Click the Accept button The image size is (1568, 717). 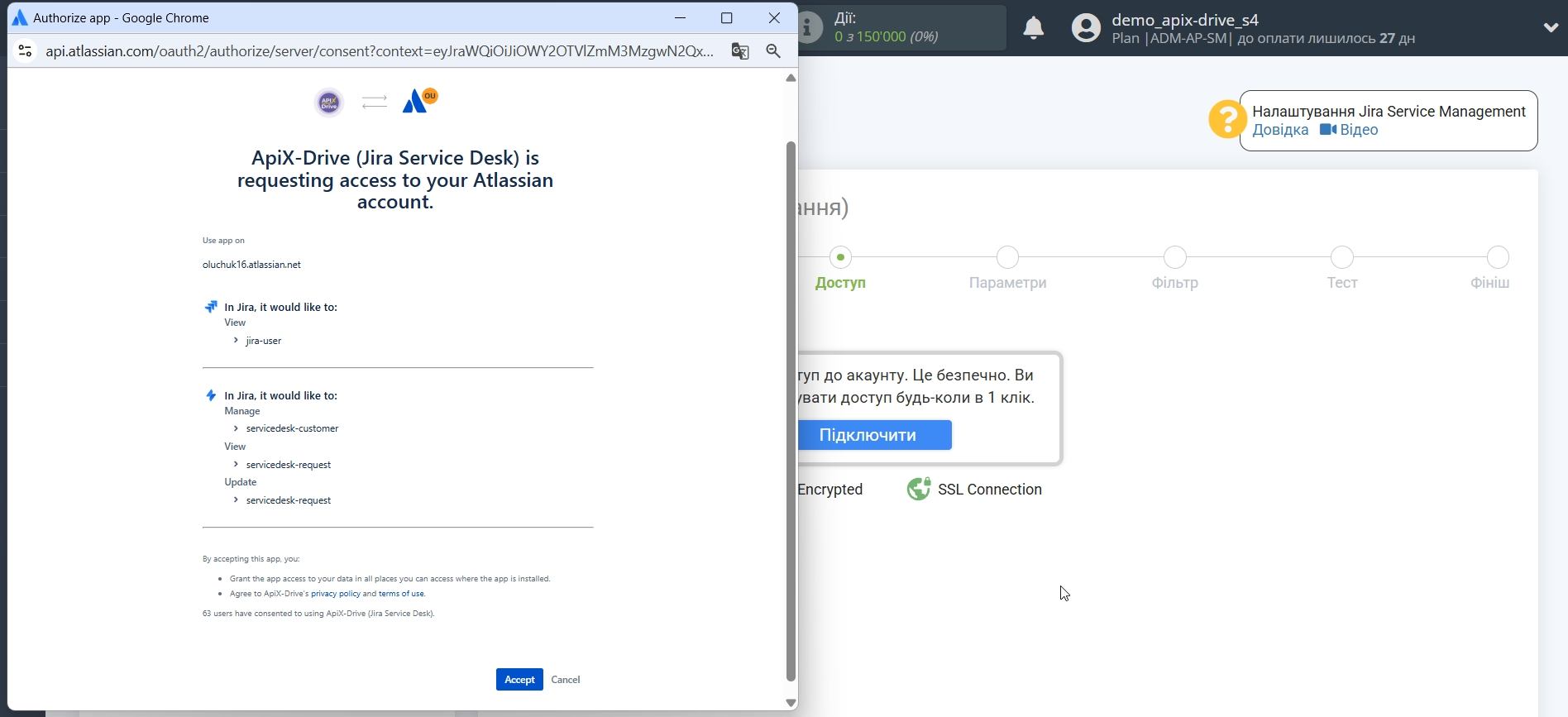[519, 680]
